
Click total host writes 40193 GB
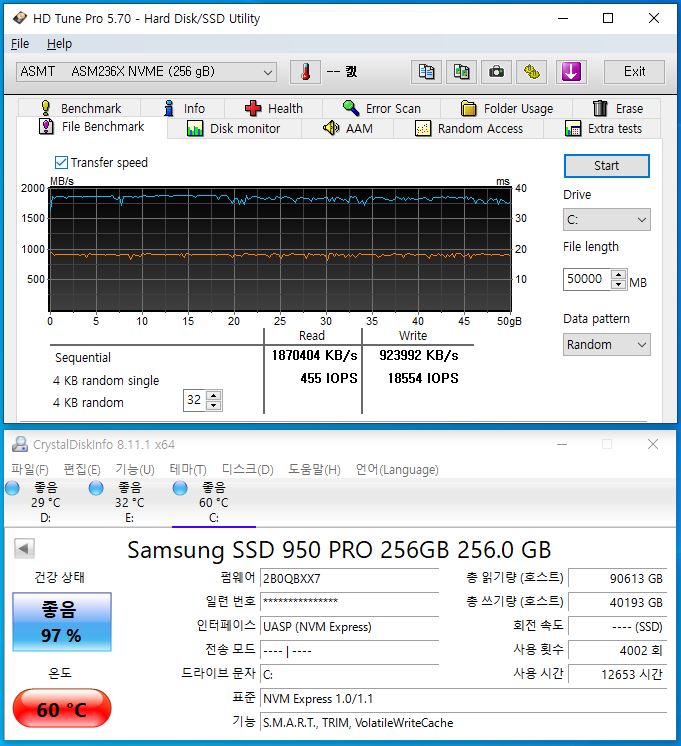pos(617,603)
